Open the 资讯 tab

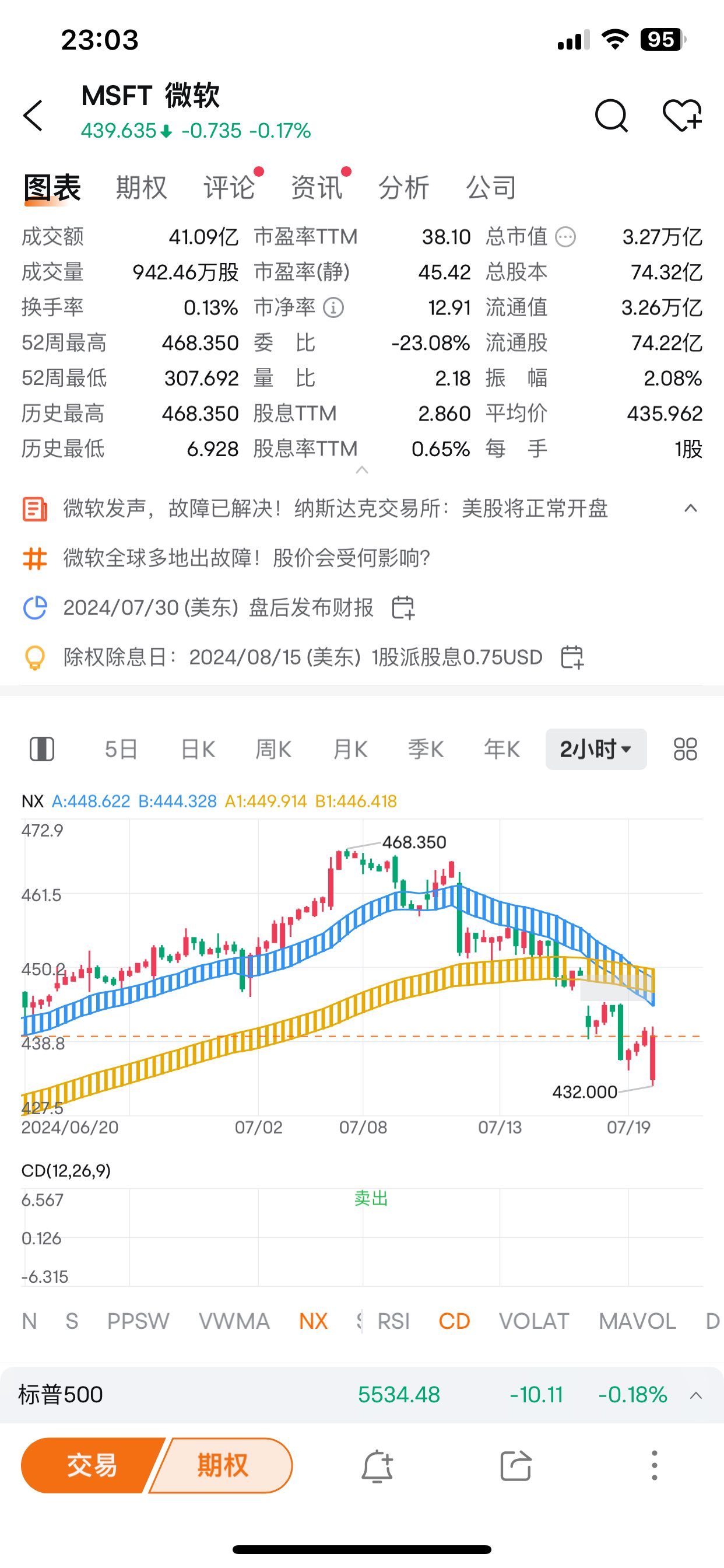click(x=317, y=187)
